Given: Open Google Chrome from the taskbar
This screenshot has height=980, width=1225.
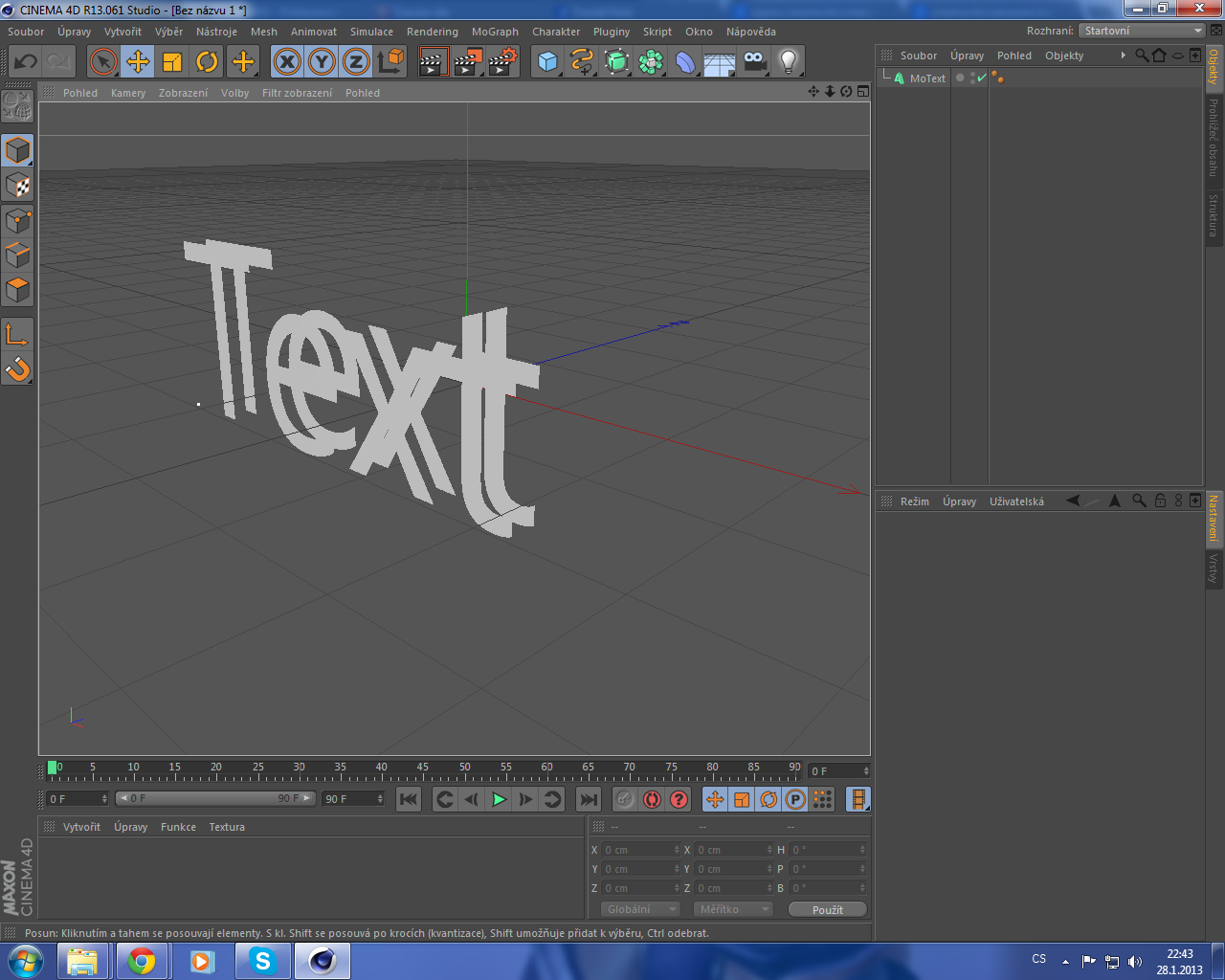Looking at the screenshot, I should click(x=142, y=961).
